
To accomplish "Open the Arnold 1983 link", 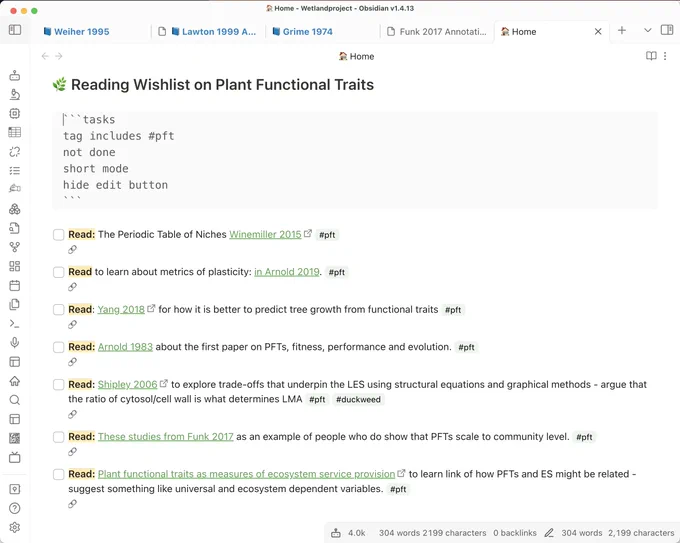I will (x=125, y=347).
